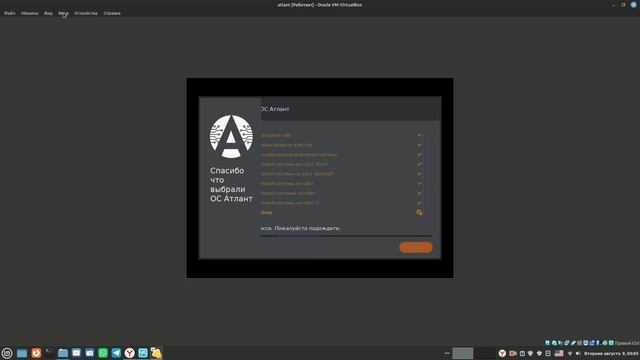This screenshot has width=640, height=360.
Task: Click the US flag keyboard layout indicator
Action: [x=559, y=353]
